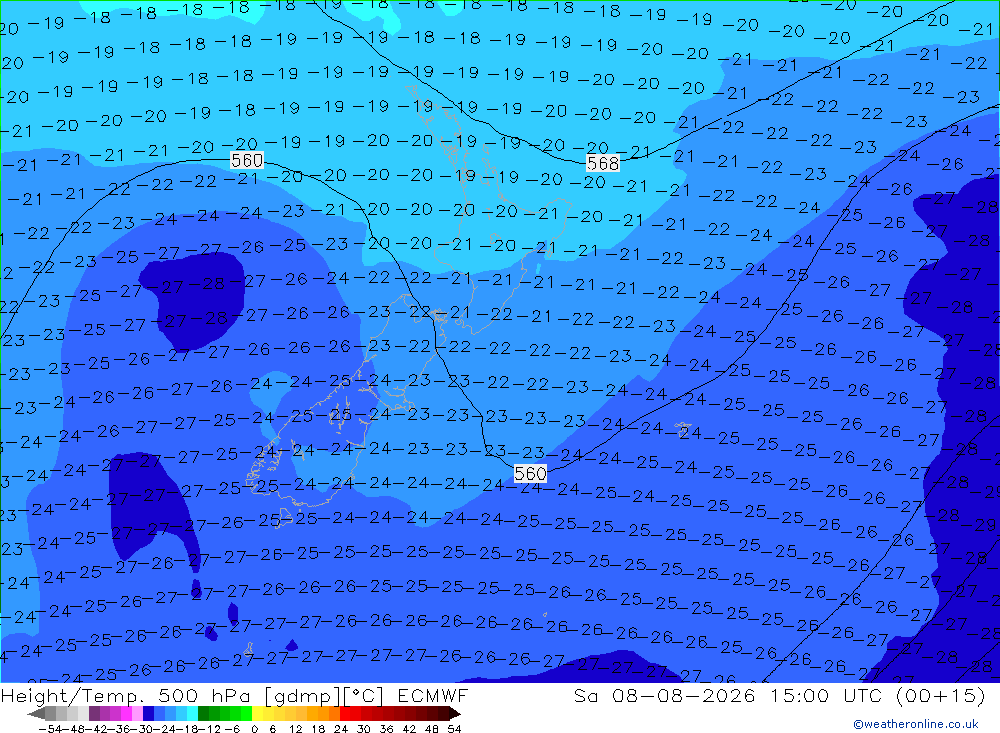Open the weatheronline.co.uk copyright link
This screenshot has width=1000, height=733.
click(x=916, y=723)
